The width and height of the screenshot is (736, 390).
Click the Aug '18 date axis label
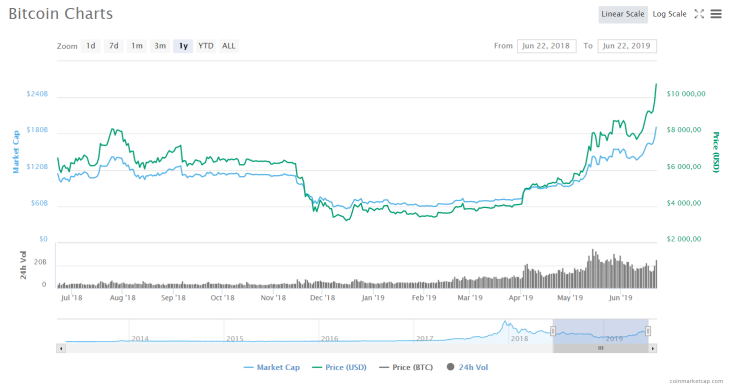122,298
